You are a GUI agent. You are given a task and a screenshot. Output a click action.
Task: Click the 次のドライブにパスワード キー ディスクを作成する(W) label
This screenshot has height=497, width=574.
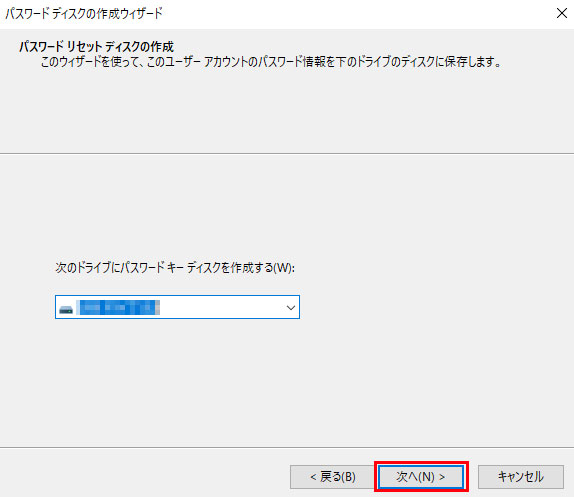click(175, 268)
